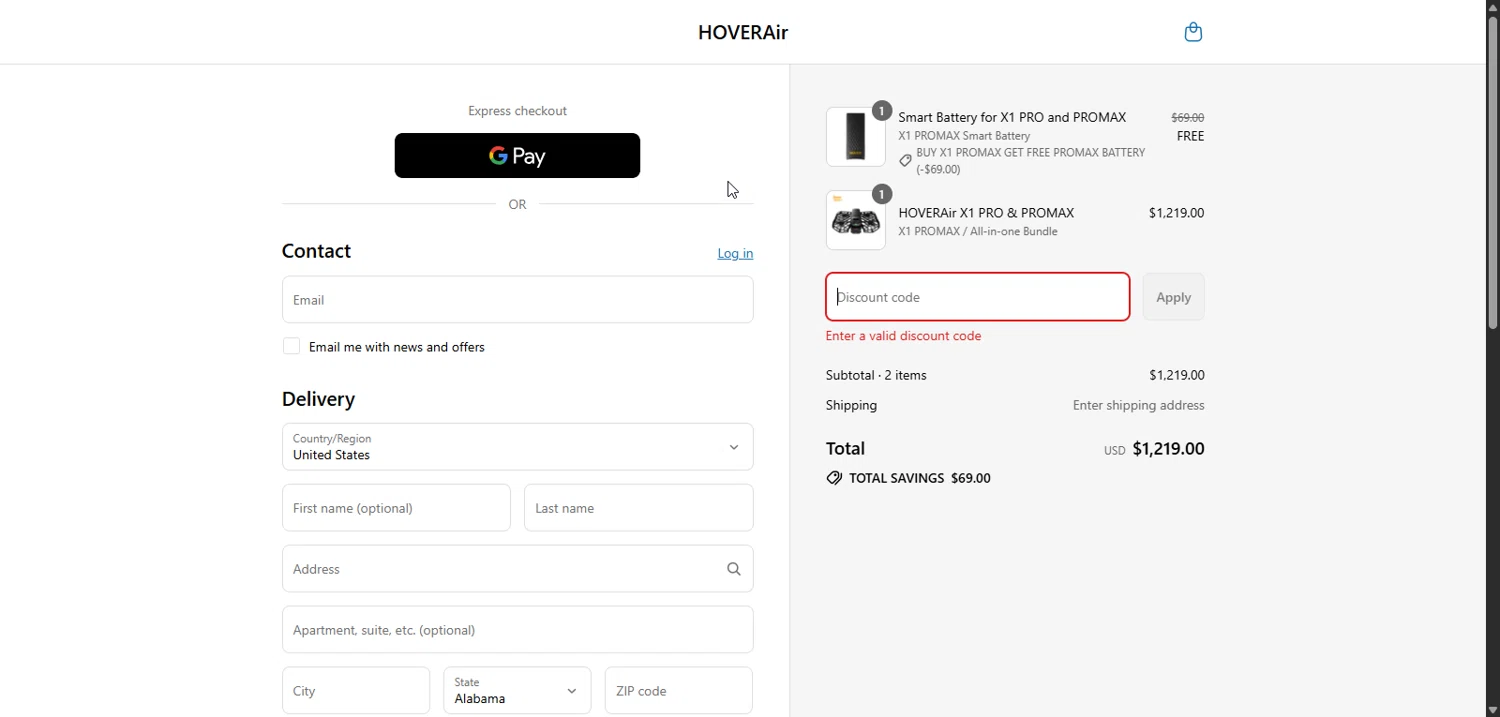Viewport: 1500px width, 717px height.
Task: Click the City field
Action: [356, 690]
